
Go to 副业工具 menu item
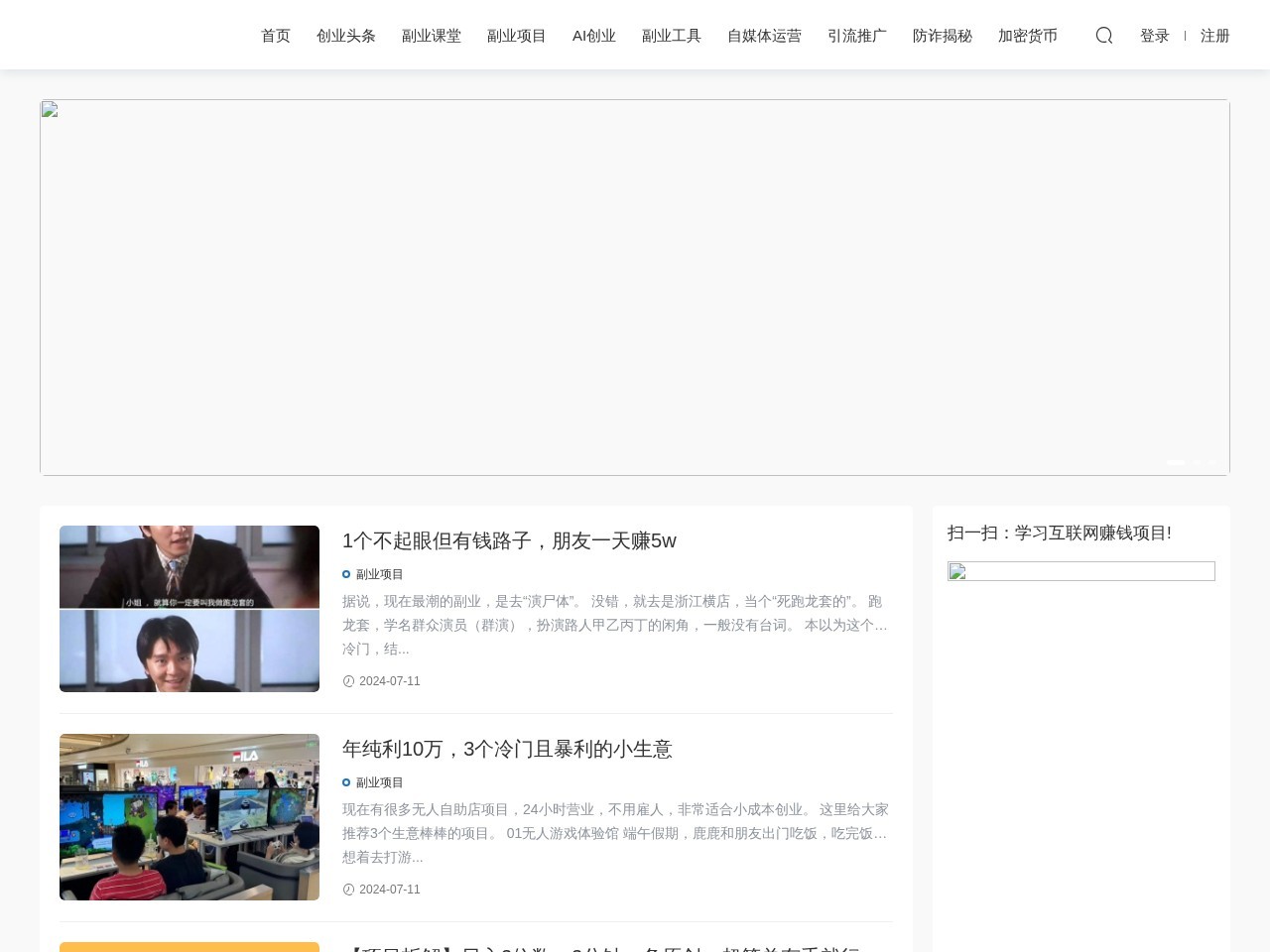pos(672,36)
